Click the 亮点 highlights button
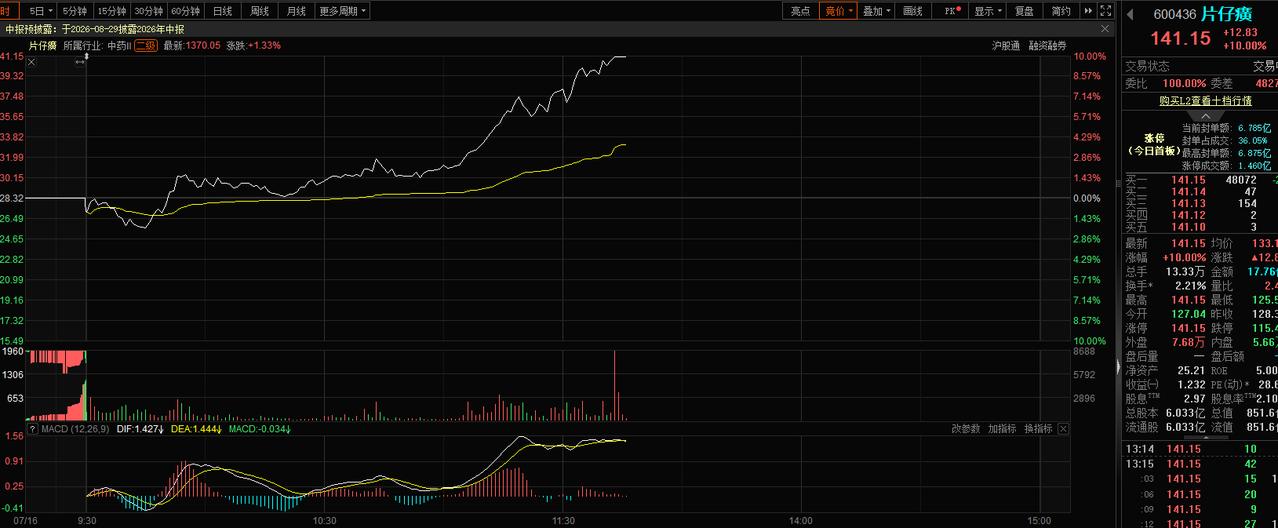The image size is (1278, 528). click(x=800, y=11)
